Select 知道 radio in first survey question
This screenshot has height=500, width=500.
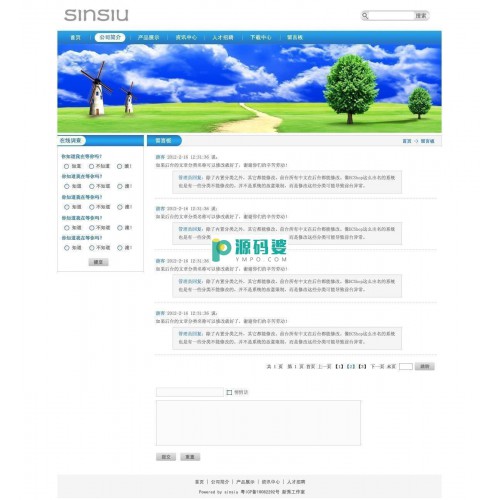[x=66, y=166]
